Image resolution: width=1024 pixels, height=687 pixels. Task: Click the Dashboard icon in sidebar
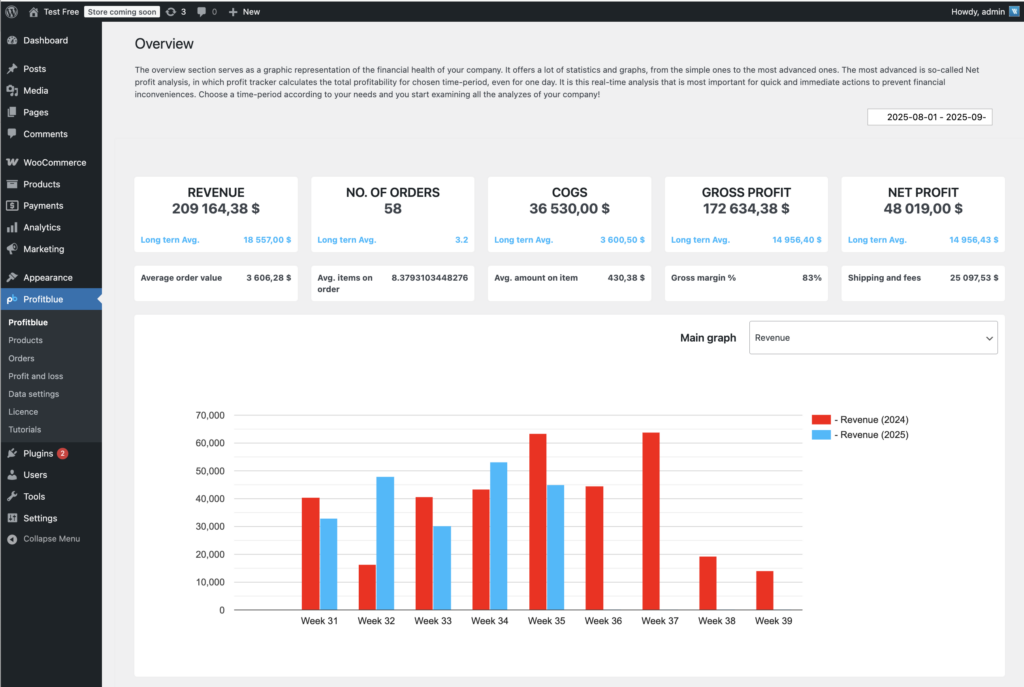[12, 41]
